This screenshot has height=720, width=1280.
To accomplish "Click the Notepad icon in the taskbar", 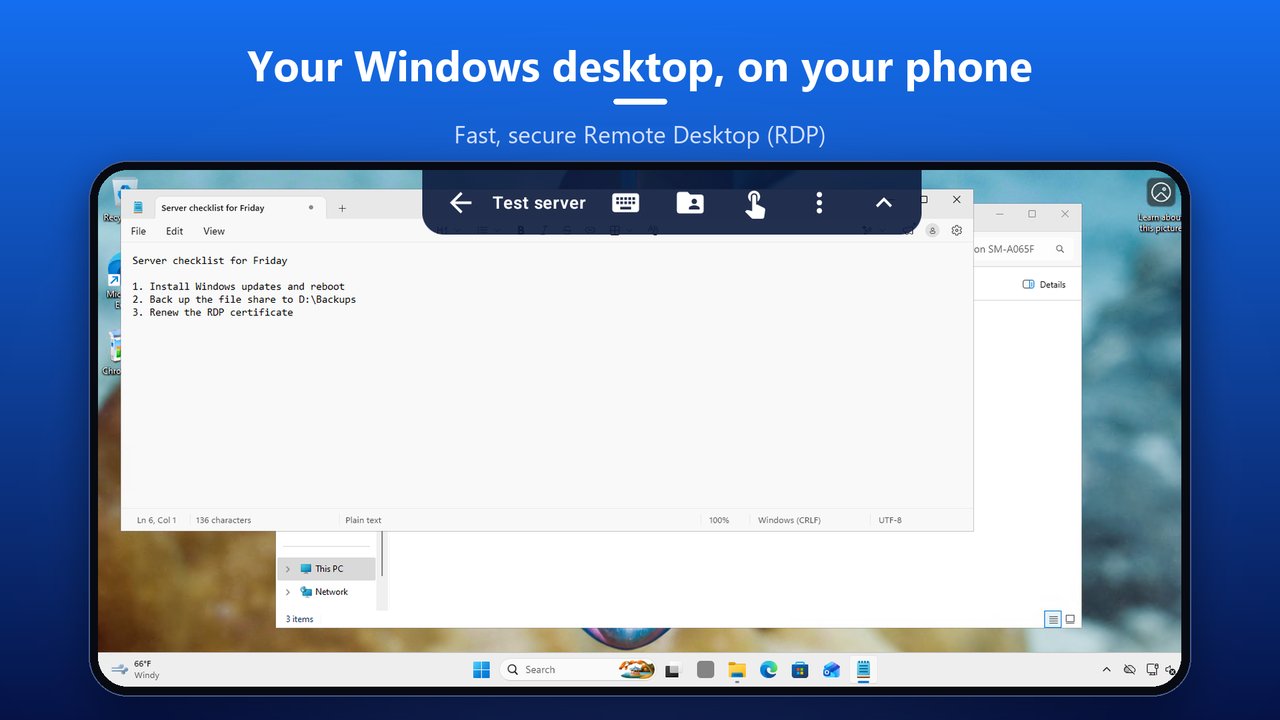I will click(863, 670).
